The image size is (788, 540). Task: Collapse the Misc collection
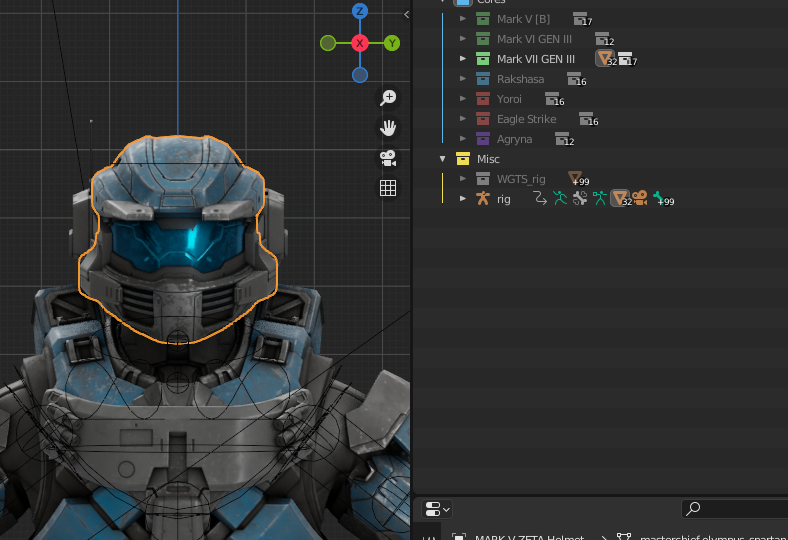coord(442,159)
